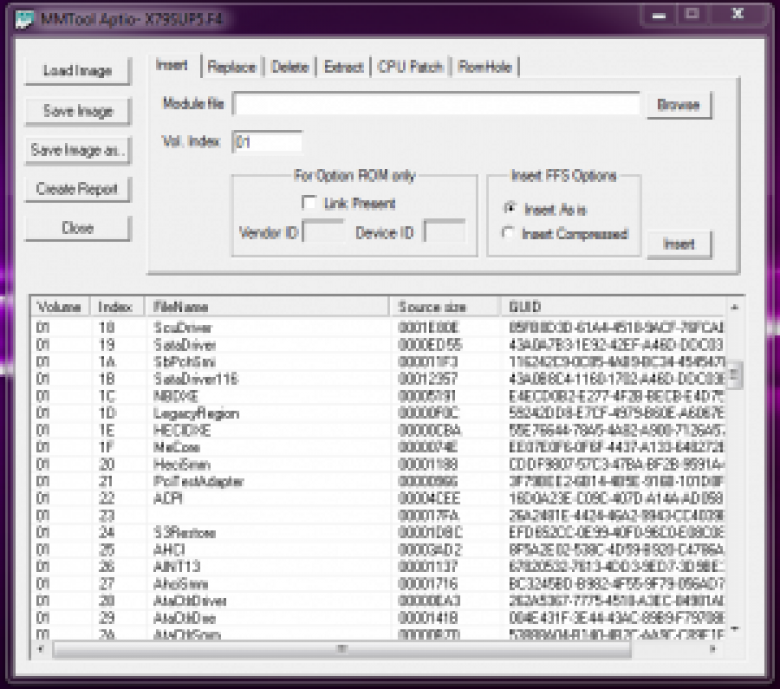Select the HeciSmm row
Image resolution: width=780 pixels, height=689 pixels.
click(378, 464)
